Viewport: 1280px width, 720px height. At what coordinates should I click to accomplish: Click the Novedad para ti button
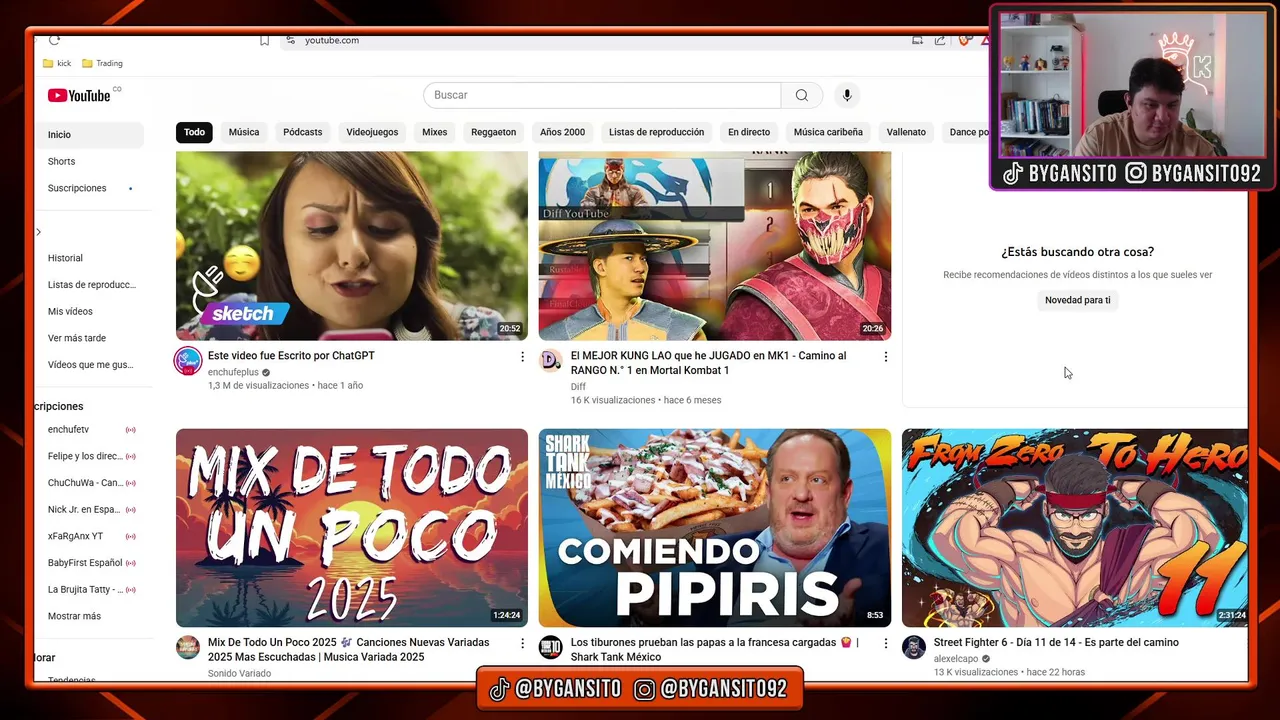click(1077, 300)
